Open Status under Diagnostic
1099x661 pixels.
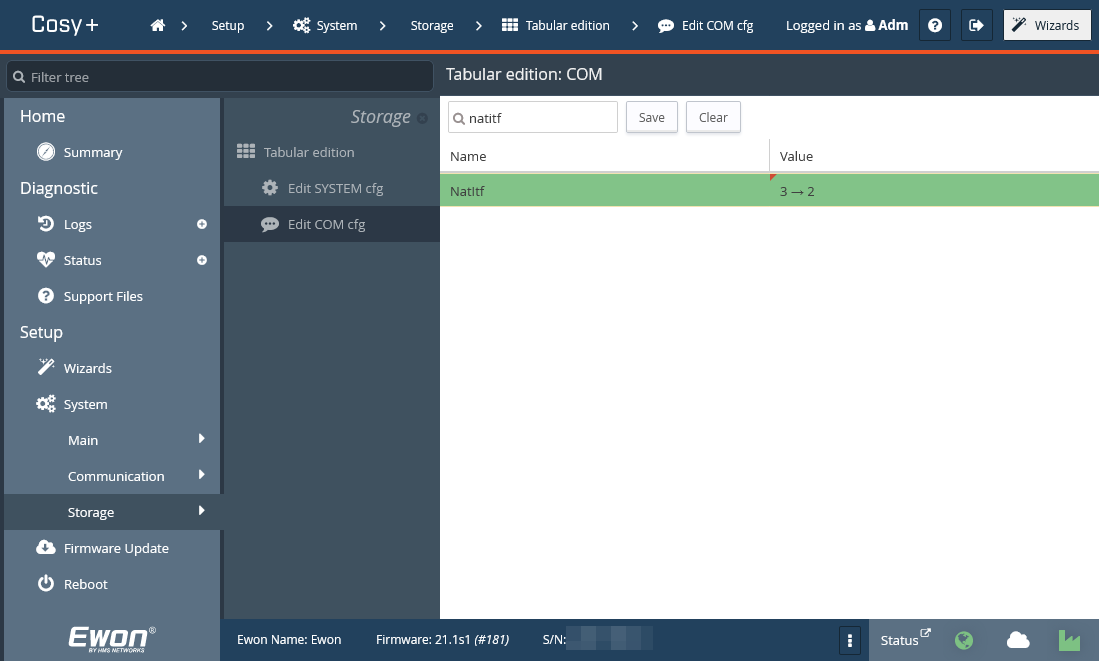click(82, 260)
